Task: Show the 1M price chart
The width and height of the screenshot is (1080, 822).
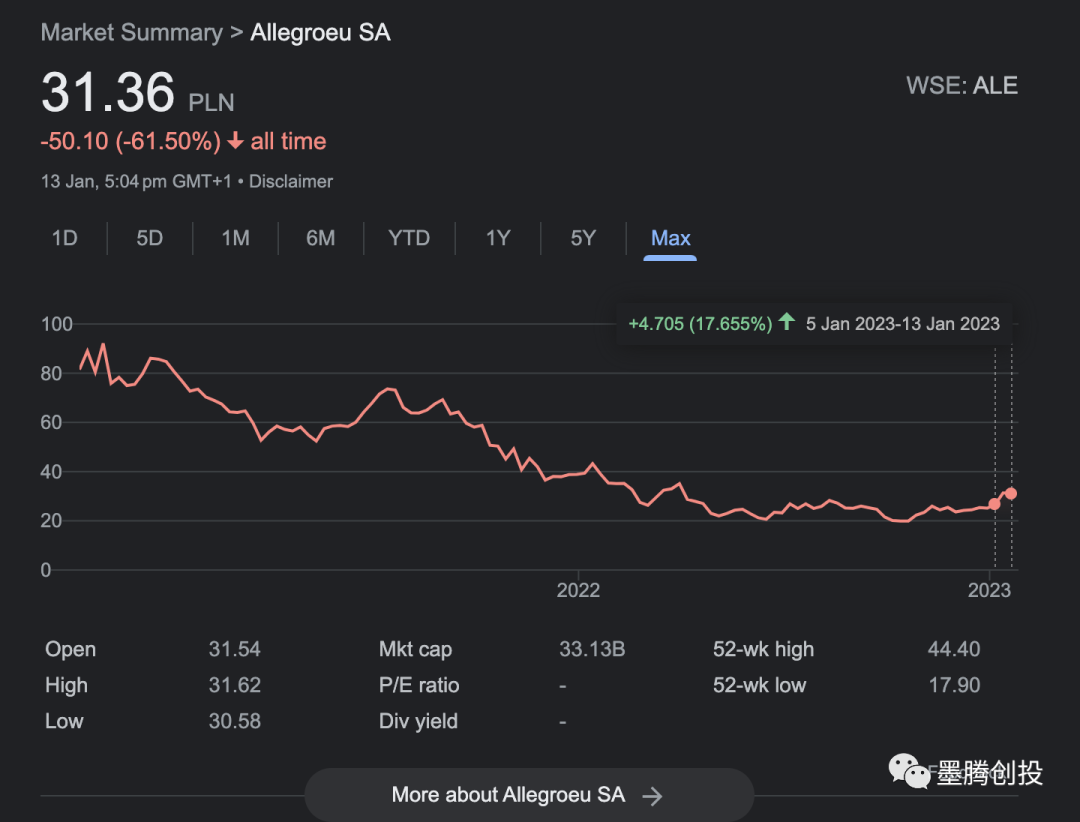Action: tap(235, 238)
